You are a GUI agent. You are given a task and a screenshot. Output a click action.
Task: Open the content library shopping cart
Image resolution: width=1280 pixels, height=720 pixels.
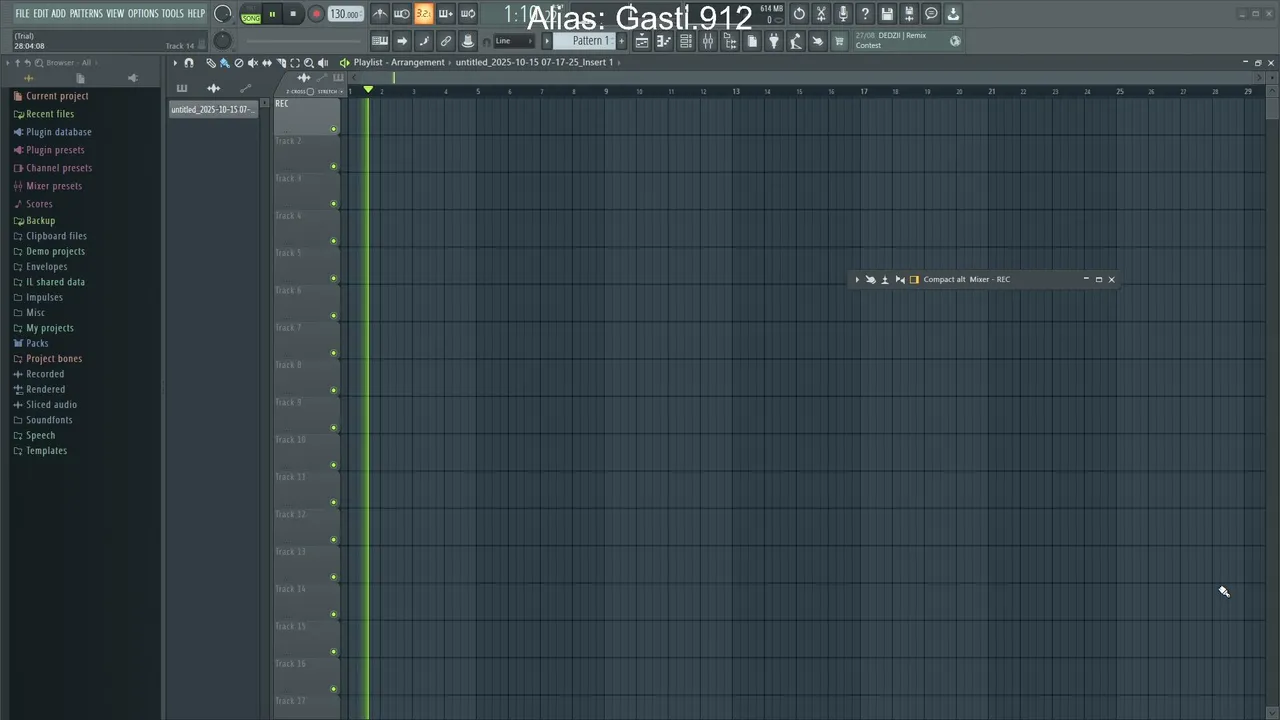[x=840, y=41]
